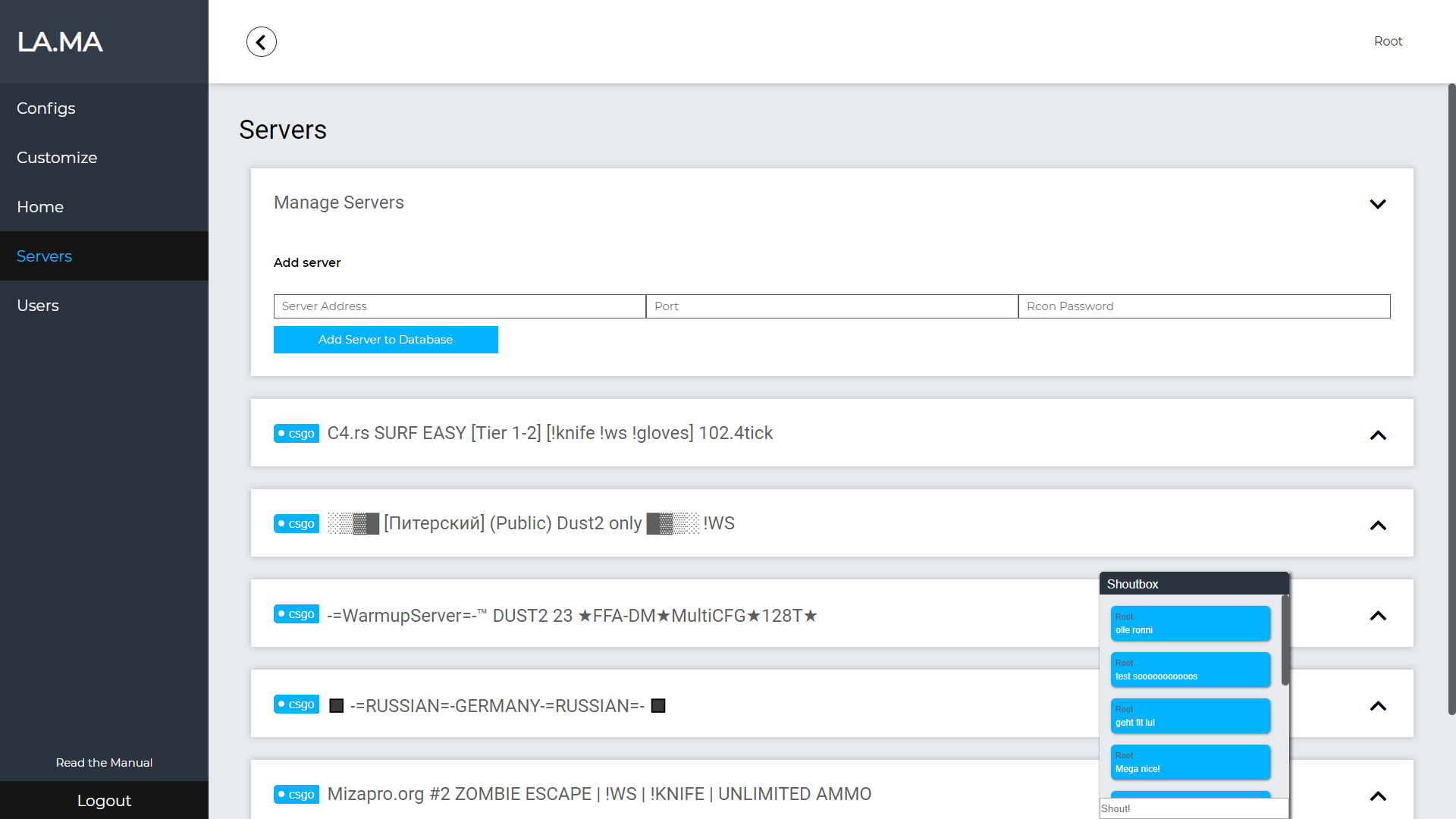The width and height of the screenshot is (1456, 819).
Task: Click the CSGO icon on Mizapro.org server
Action: click(296, 795)
